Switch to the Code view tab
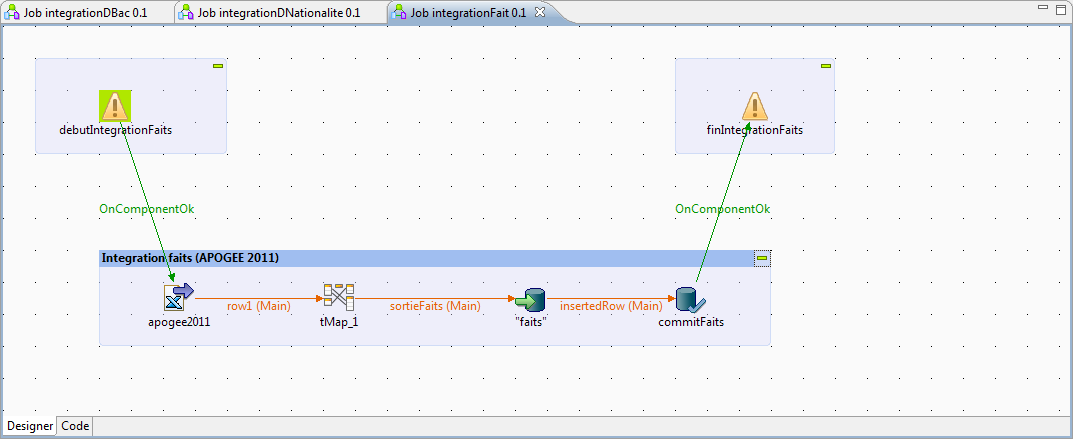 [75, 426]
